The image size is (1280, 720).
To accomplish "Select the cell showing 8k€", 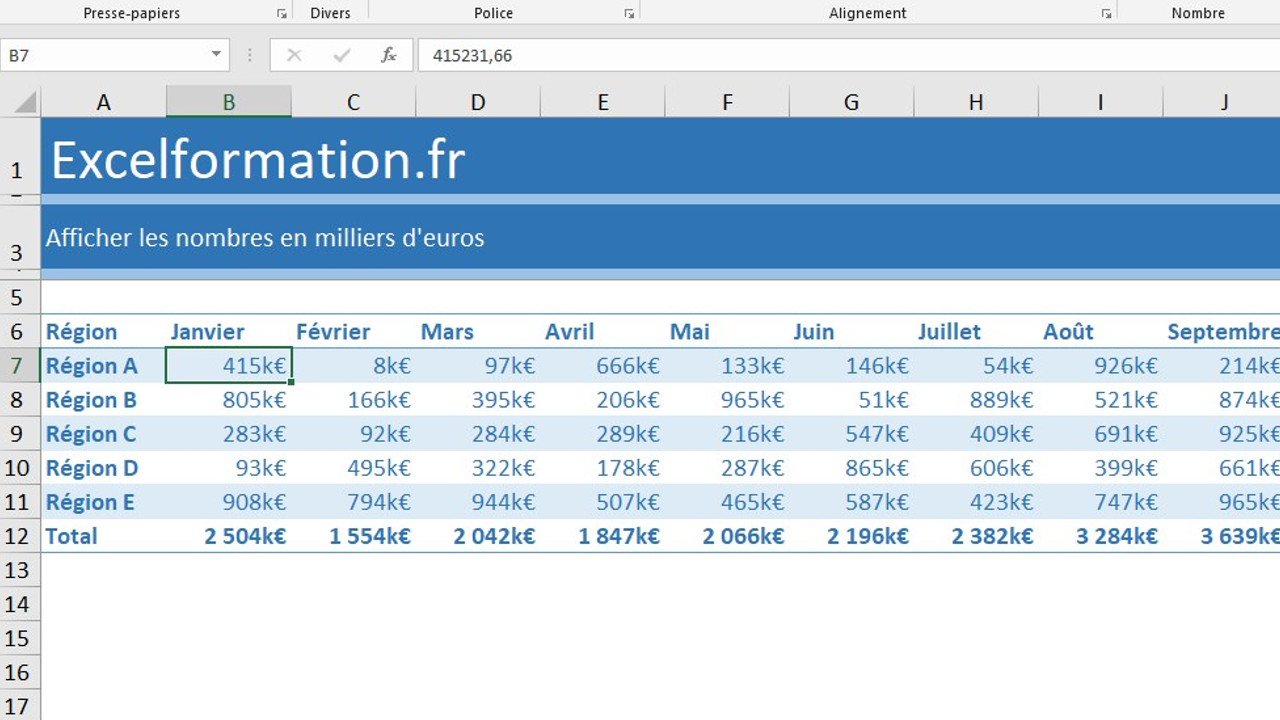I will [x=353, y=366].
